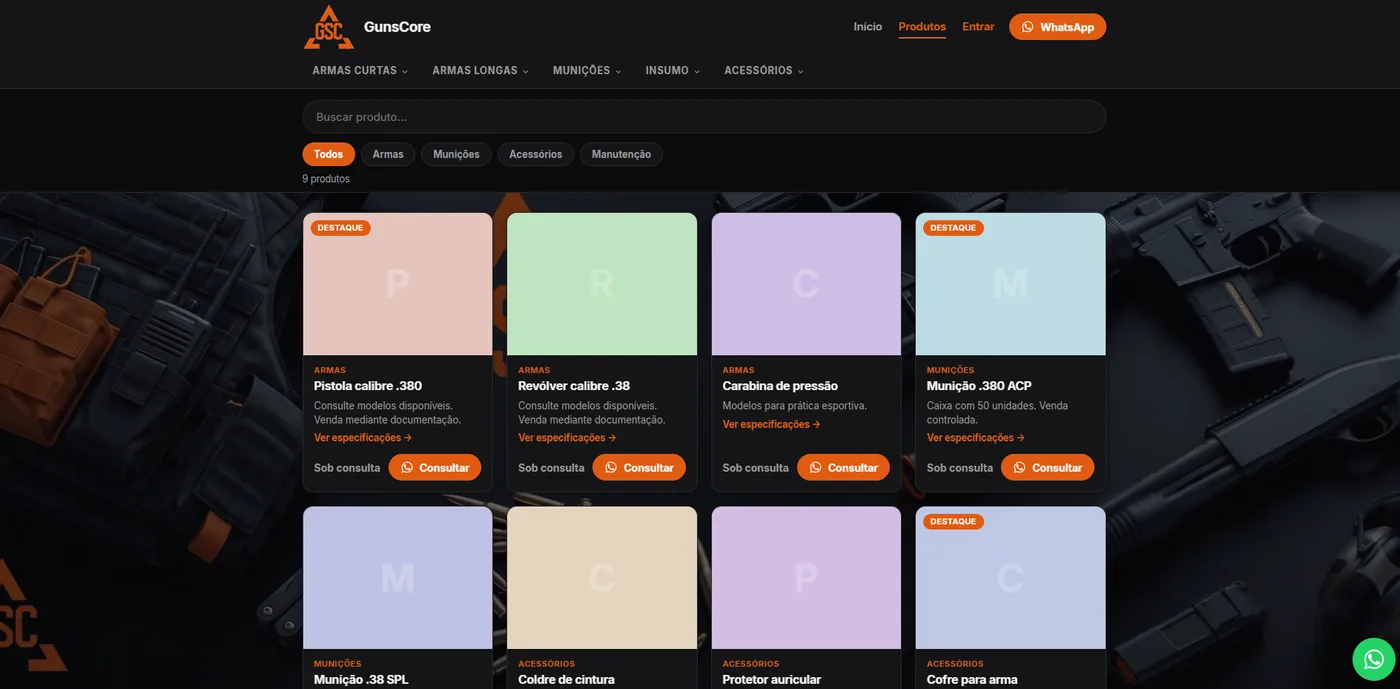The width and height of the screenshot is (1400, 689).
Task: Click the Entrar login link
Action: 978,27
